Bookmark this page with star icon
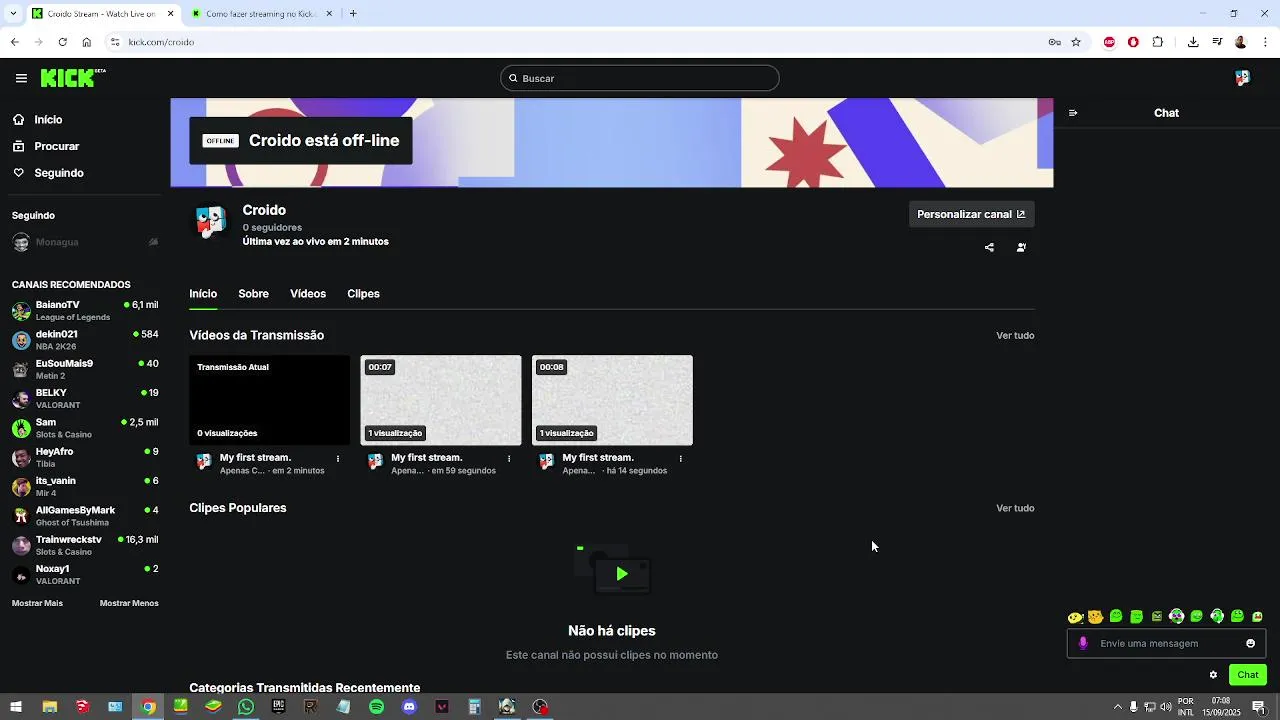 1076,42
